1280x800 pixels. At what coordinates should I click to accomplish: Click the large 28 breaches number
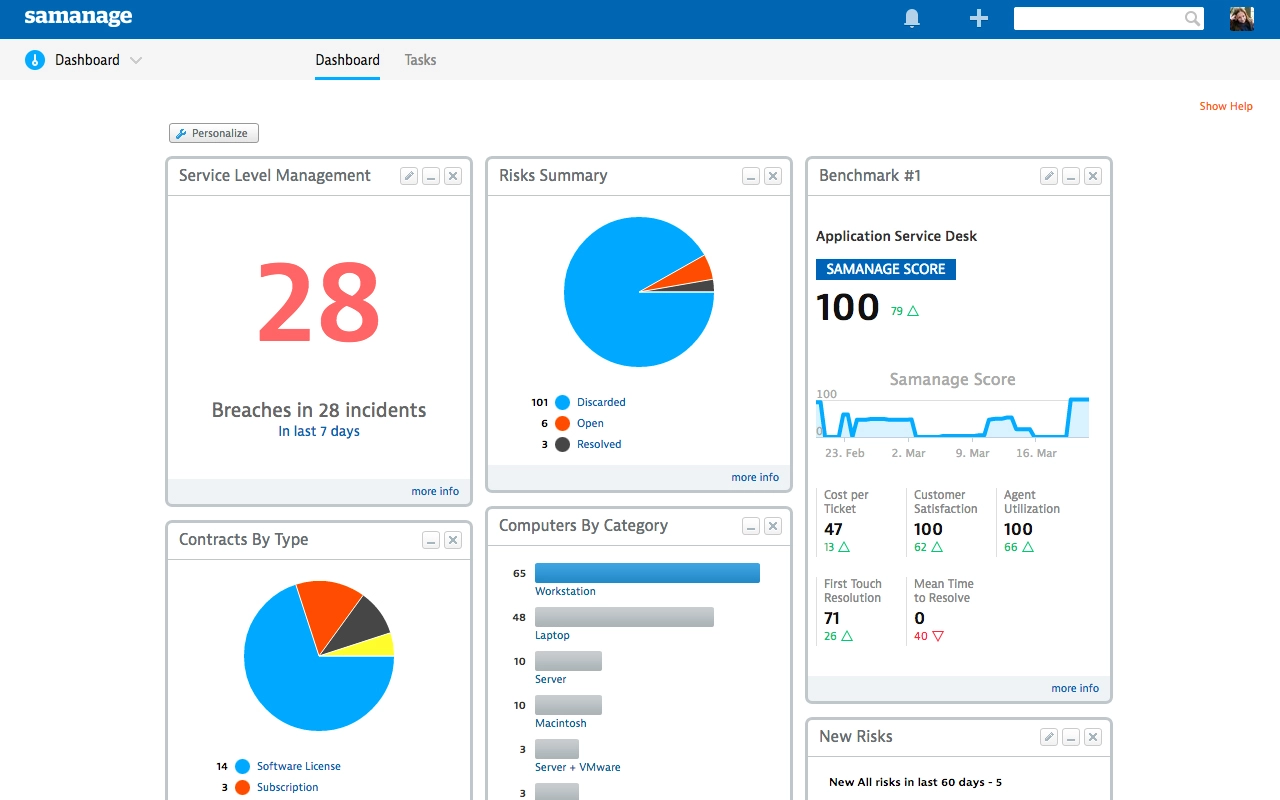[x=319, y=303]
